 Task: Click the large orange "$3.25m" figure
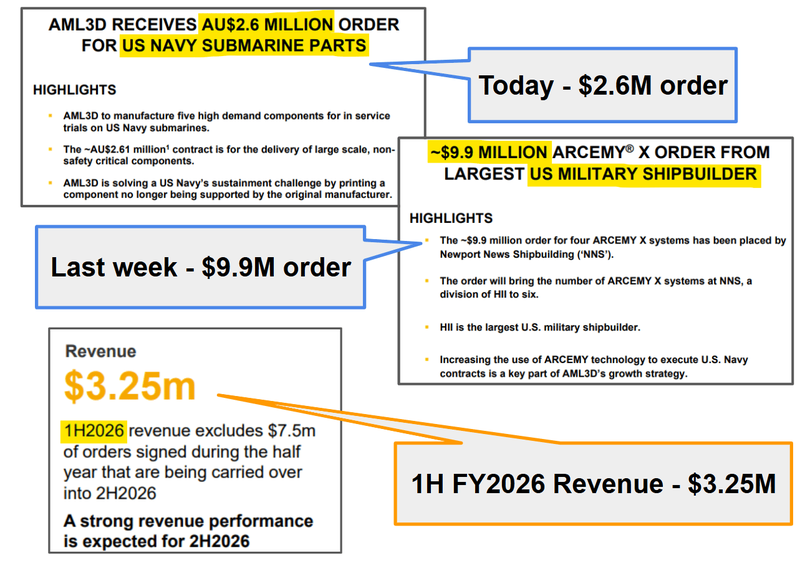click(130, 387)
